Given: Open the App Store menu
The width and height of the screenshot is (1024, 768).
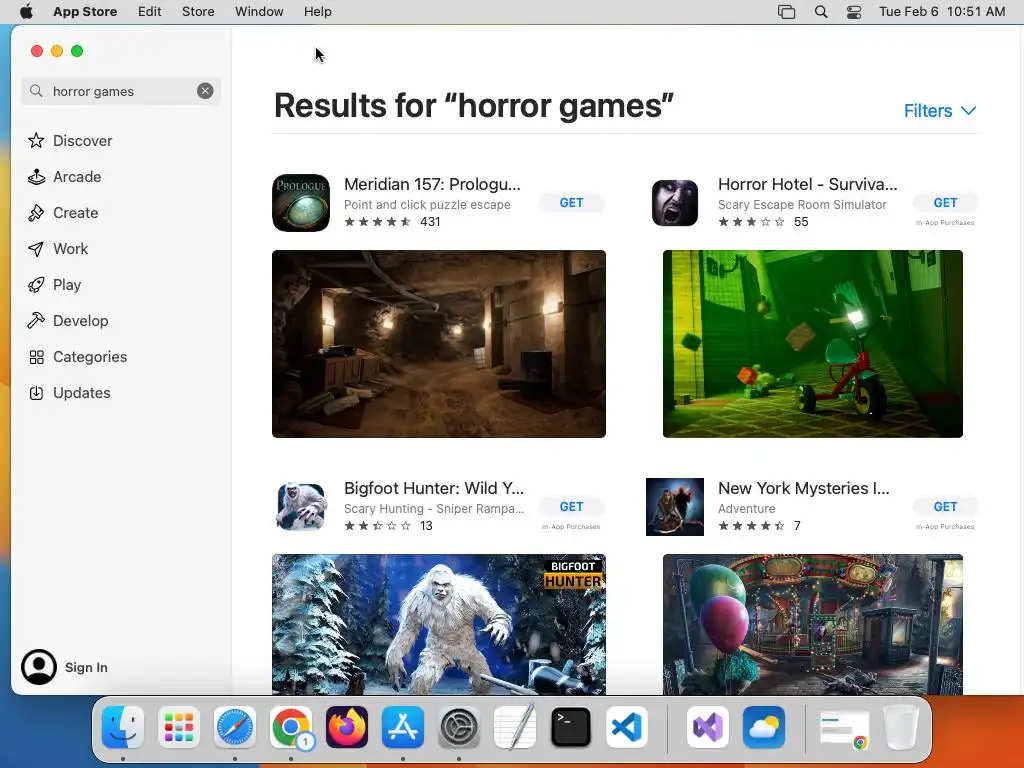Looking at the screenshot, I should (x=85, y=11).
